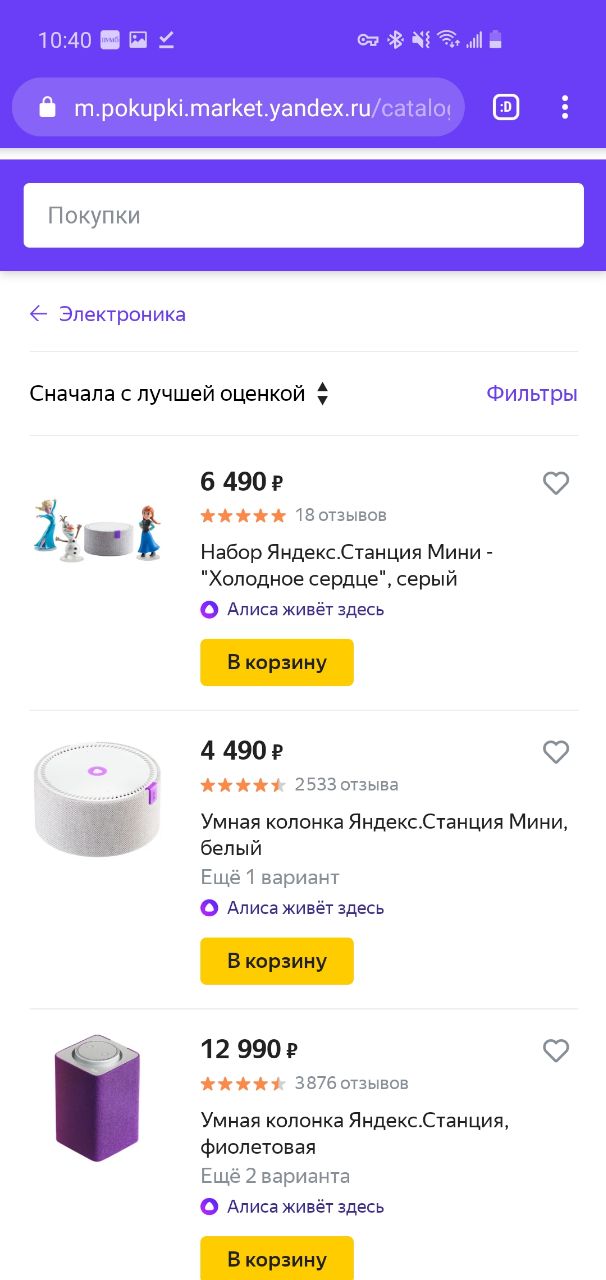Viewport: 606px width, 1280px height.
Task: Open the sort order dropdown arrows
Action: (x=322, y=394)
